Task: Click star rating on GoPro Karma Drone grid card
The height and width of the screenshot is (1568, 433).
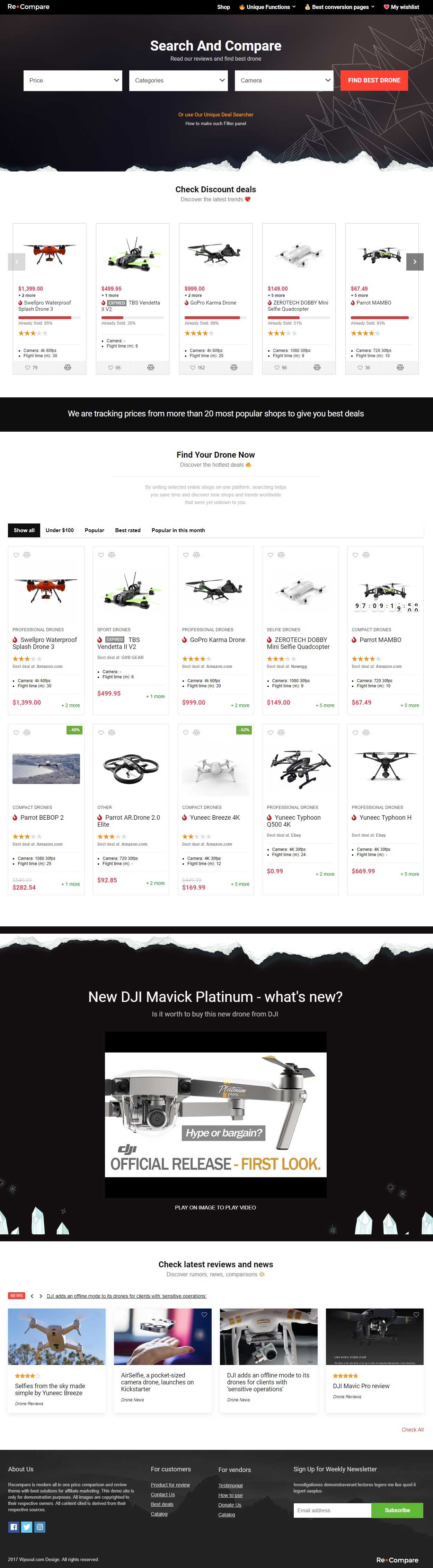Action: coord(197,659)
